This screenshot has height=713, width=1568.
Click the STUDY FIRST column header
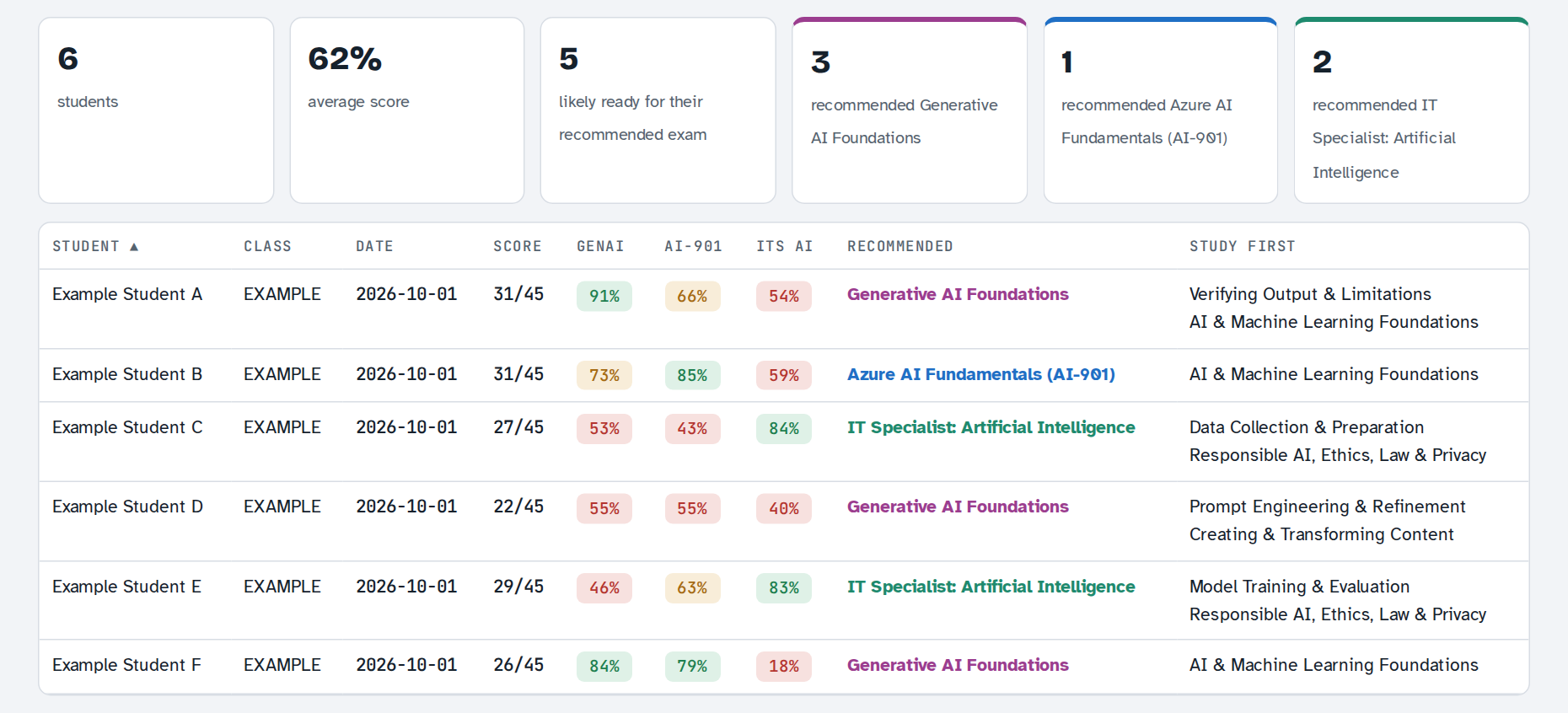(1242, 246)
